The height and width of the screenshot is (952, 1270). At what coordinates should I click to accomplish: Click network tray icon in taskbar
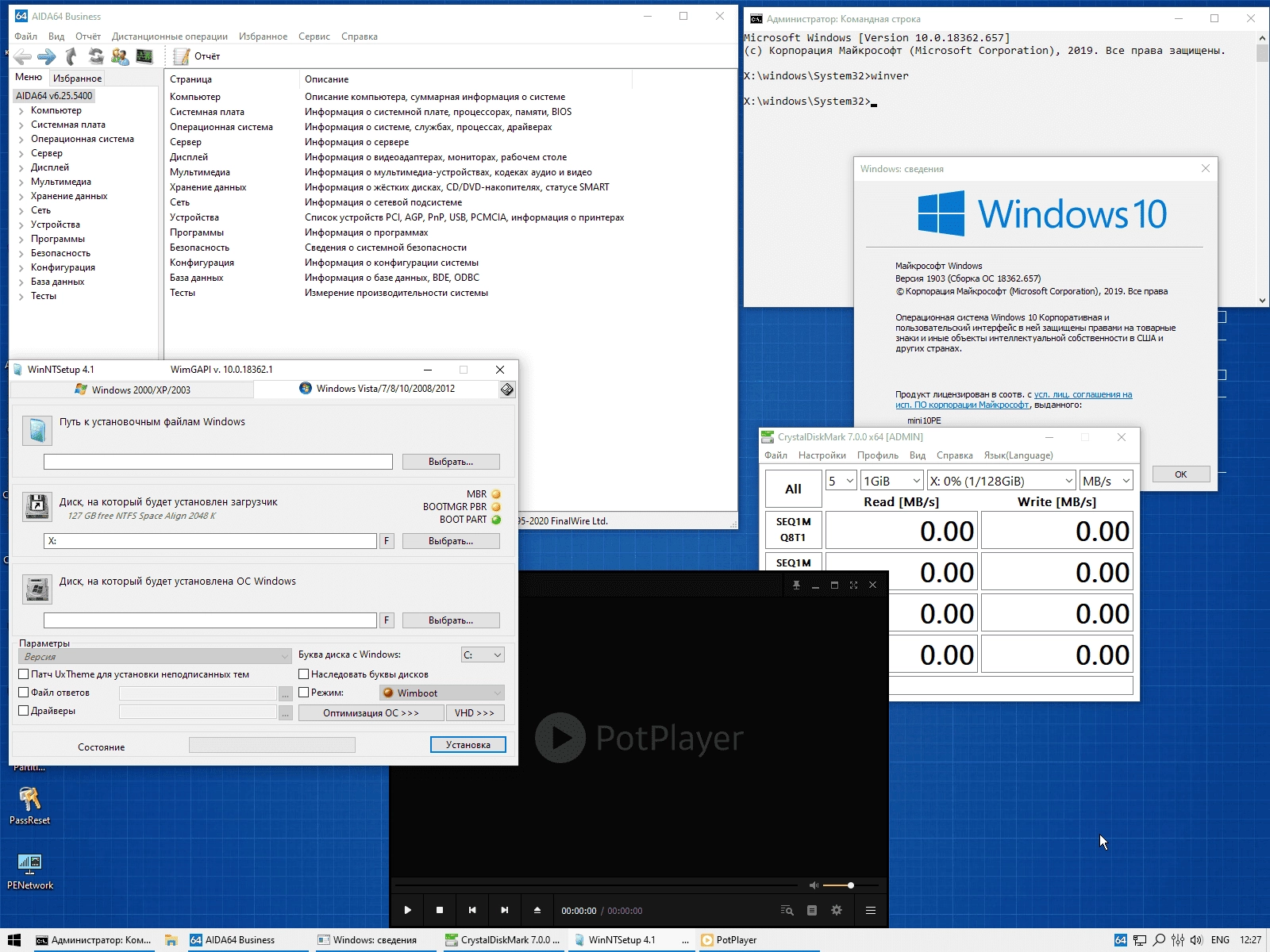[x=1140, y=940]
